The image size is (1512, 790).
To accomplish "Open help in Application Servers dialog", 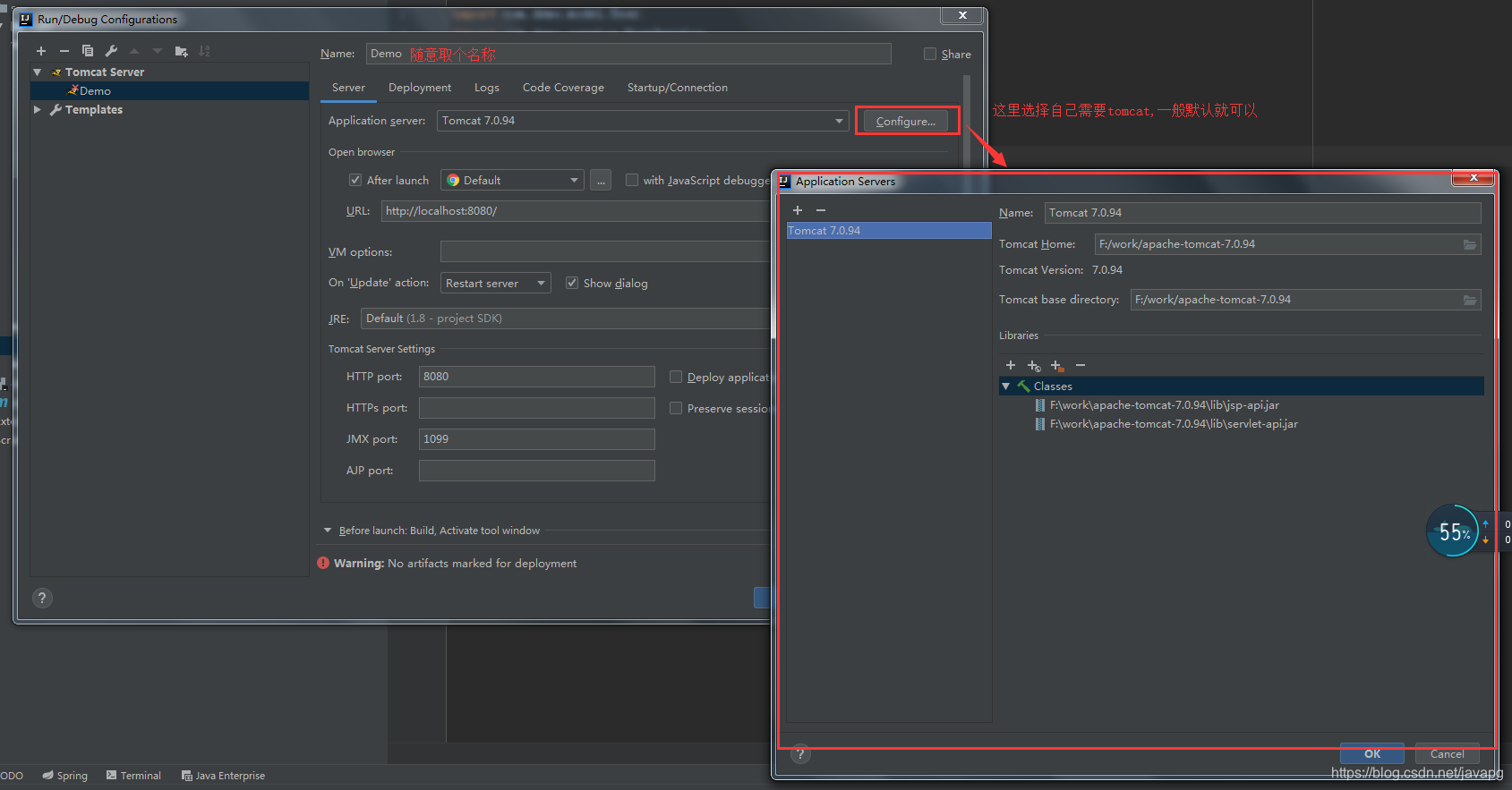I will (801, 754).
